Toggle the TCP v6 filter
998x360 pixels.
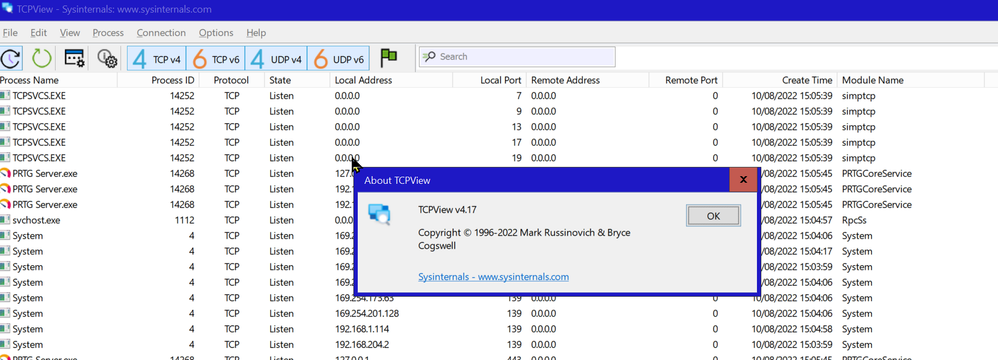(215, 59)
